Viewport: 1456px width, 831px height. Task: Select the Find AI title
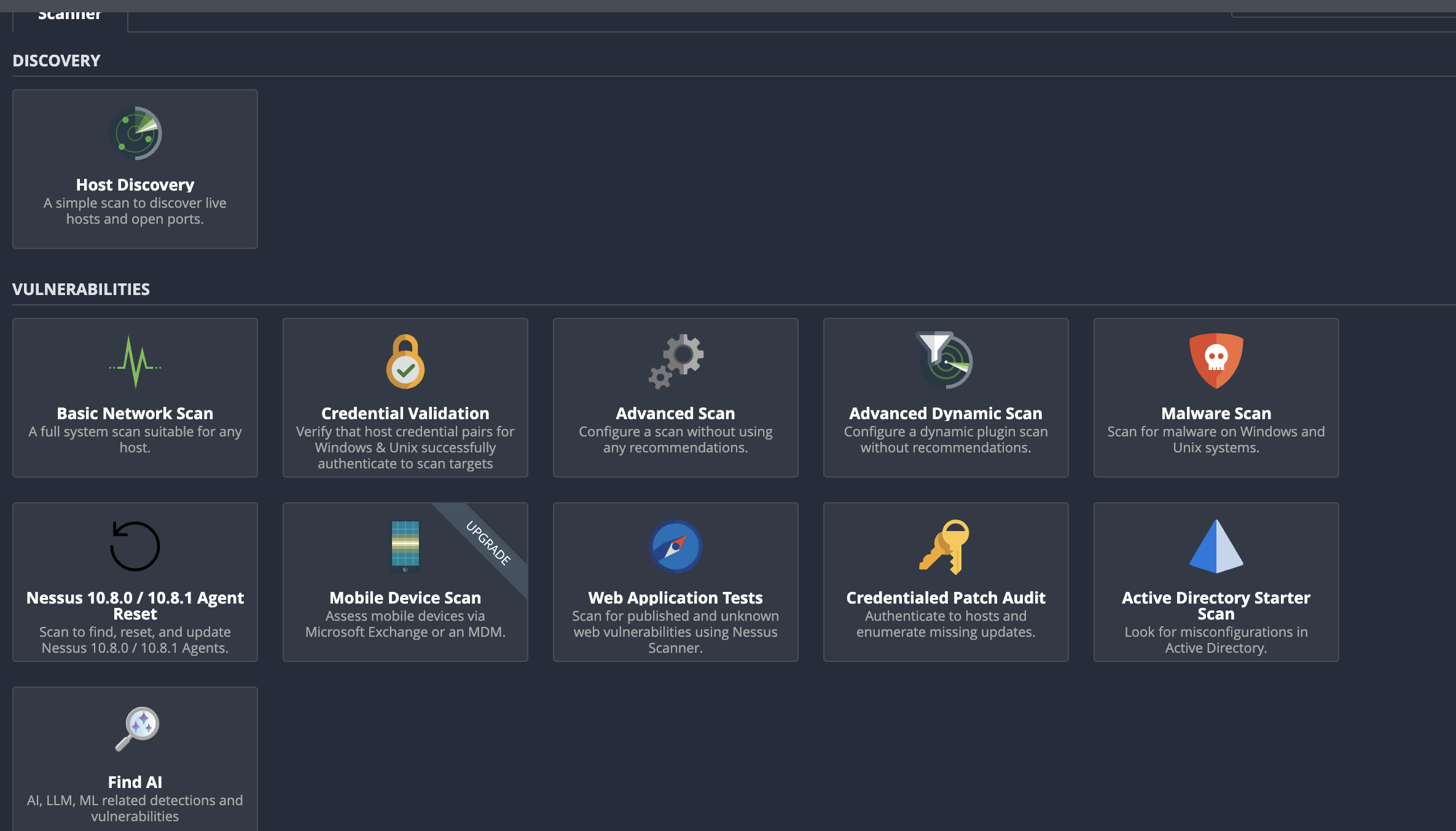[x=135, y=782]
